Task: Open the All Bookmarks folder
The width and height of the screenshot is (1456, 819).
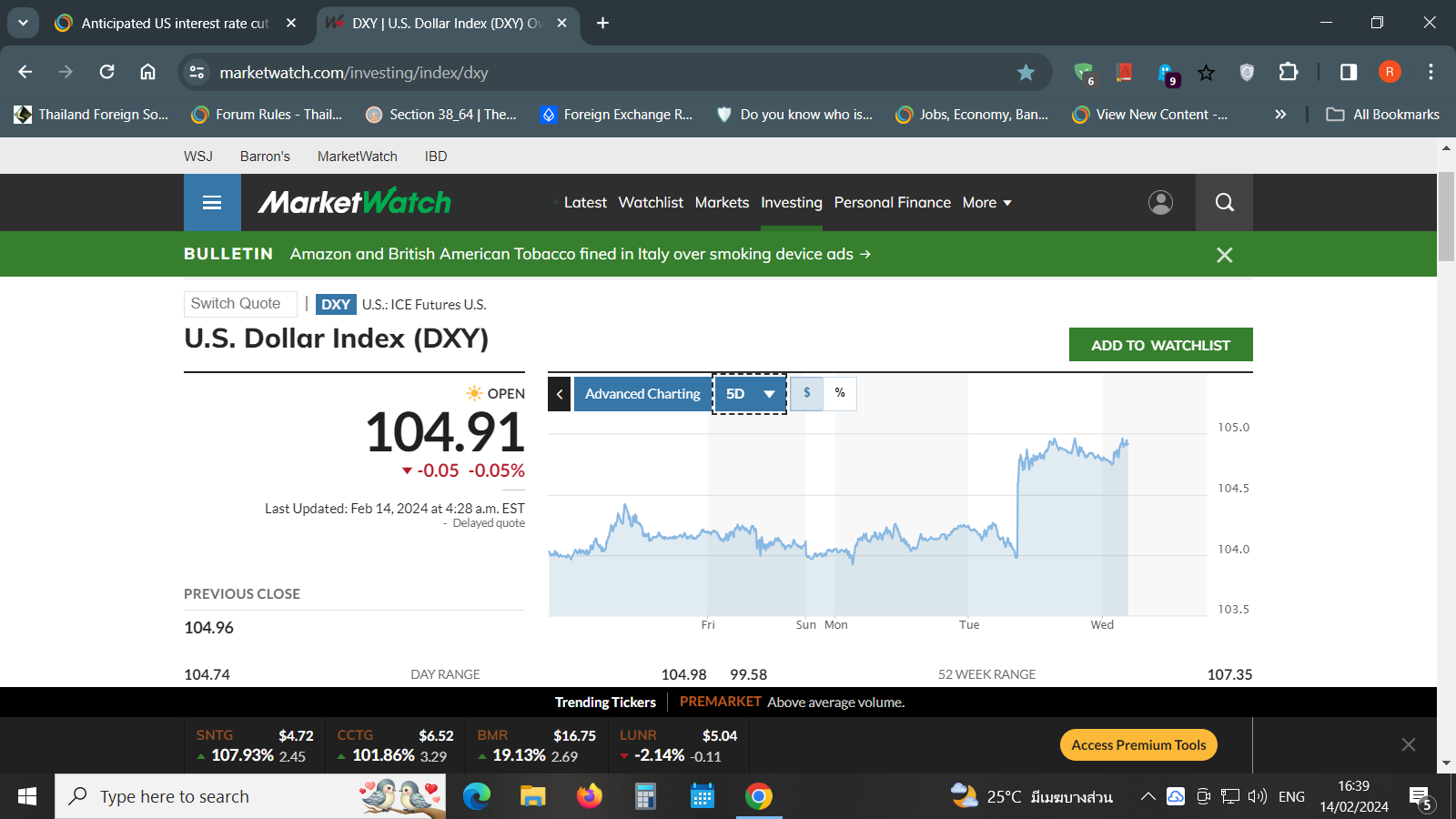Action: point(1382,114)
